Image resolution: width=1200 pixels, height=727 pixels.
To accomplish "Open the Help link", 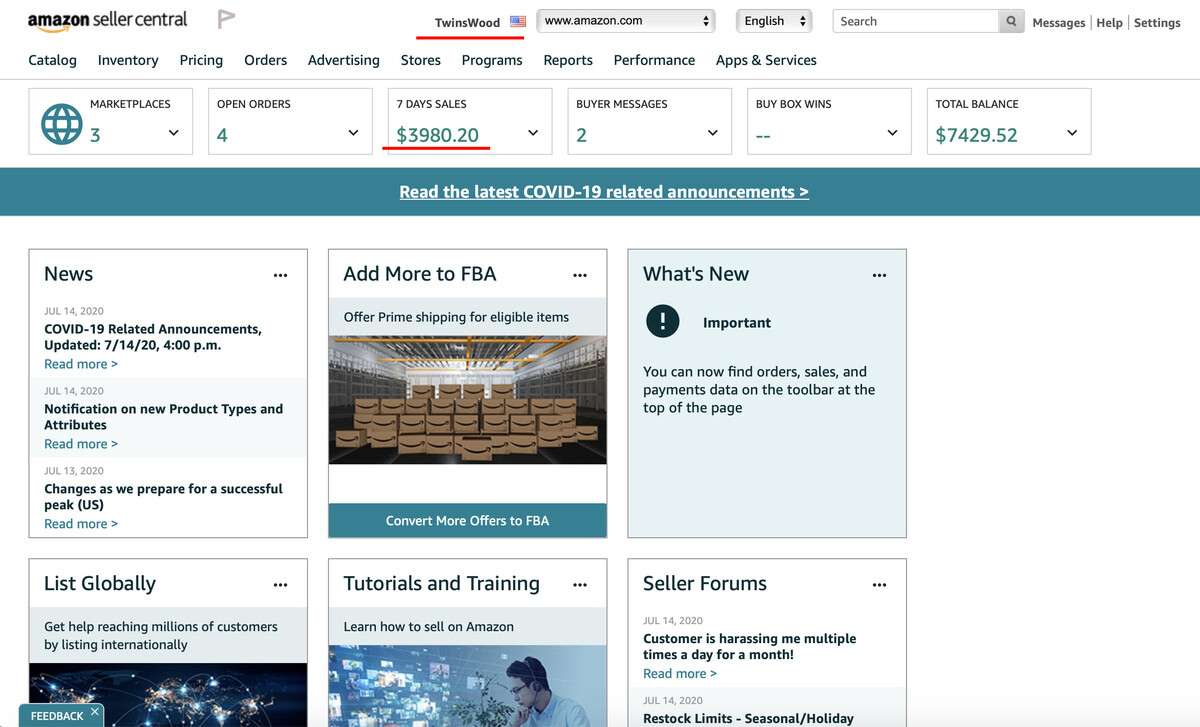I will pyautogui.click(x=1109, y=22).
